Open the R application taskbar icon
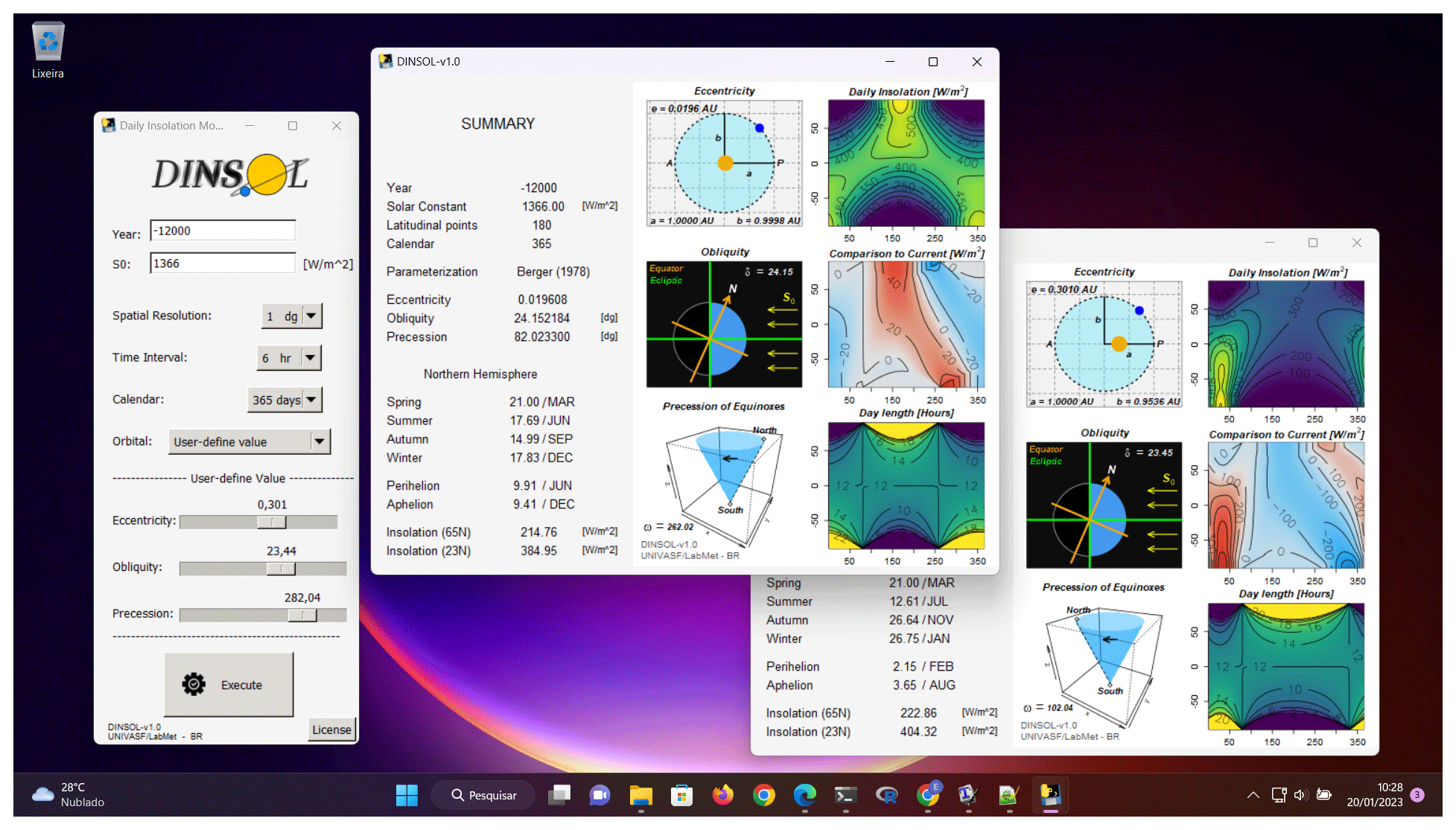The width and height of the screenshot is (1456, 830). point(886,796)
